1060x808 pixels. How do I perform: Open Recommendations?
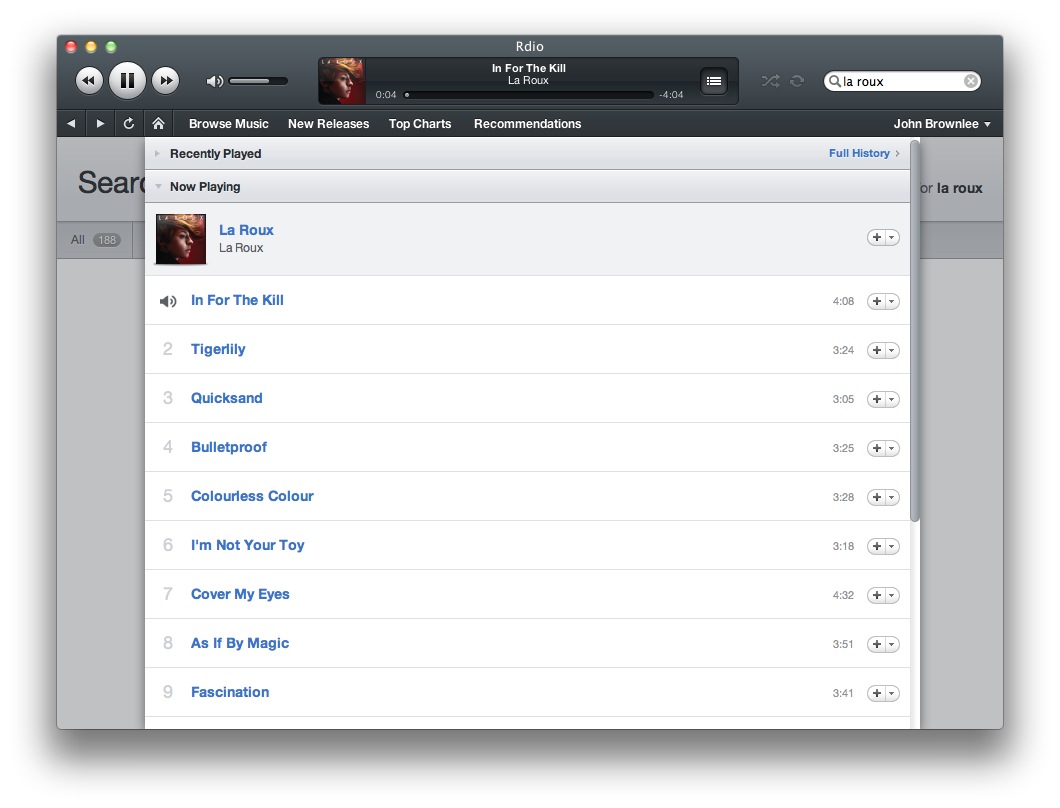[527, 124]
